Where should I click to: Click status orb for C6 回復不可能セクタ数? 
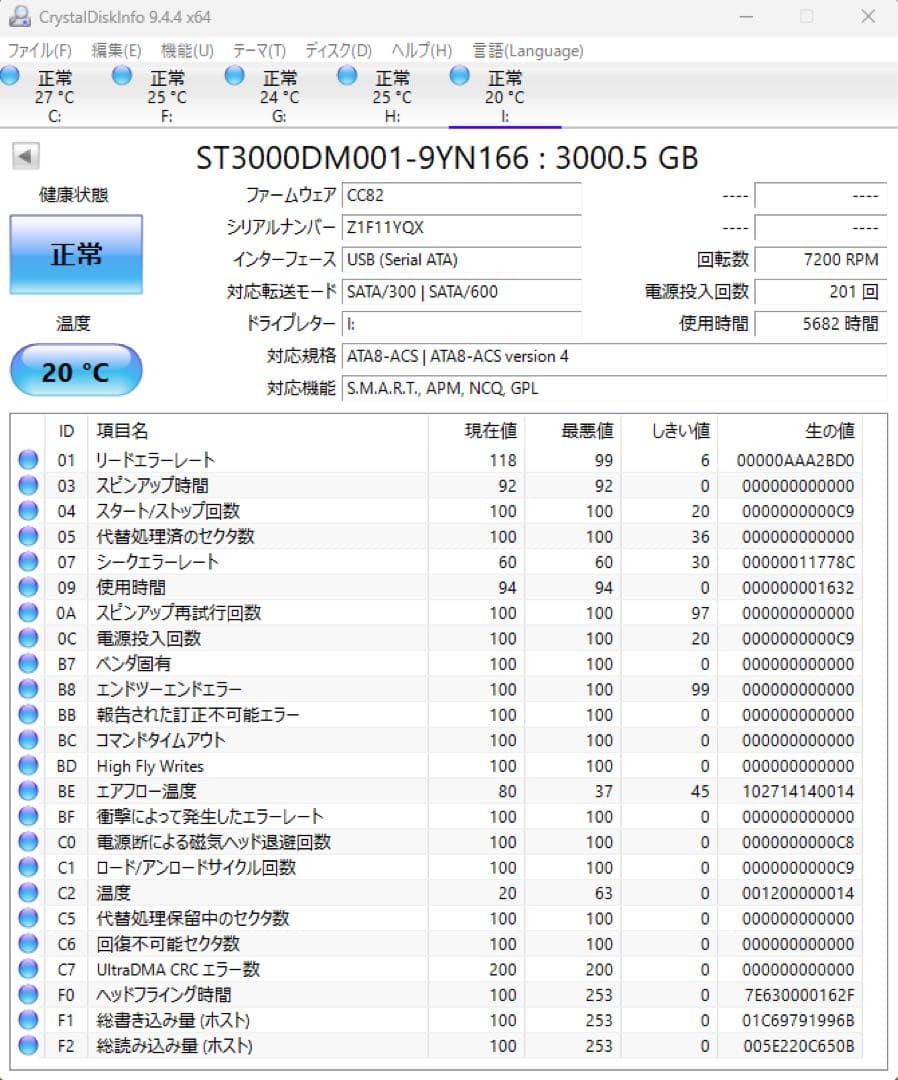tap(28, 944)
